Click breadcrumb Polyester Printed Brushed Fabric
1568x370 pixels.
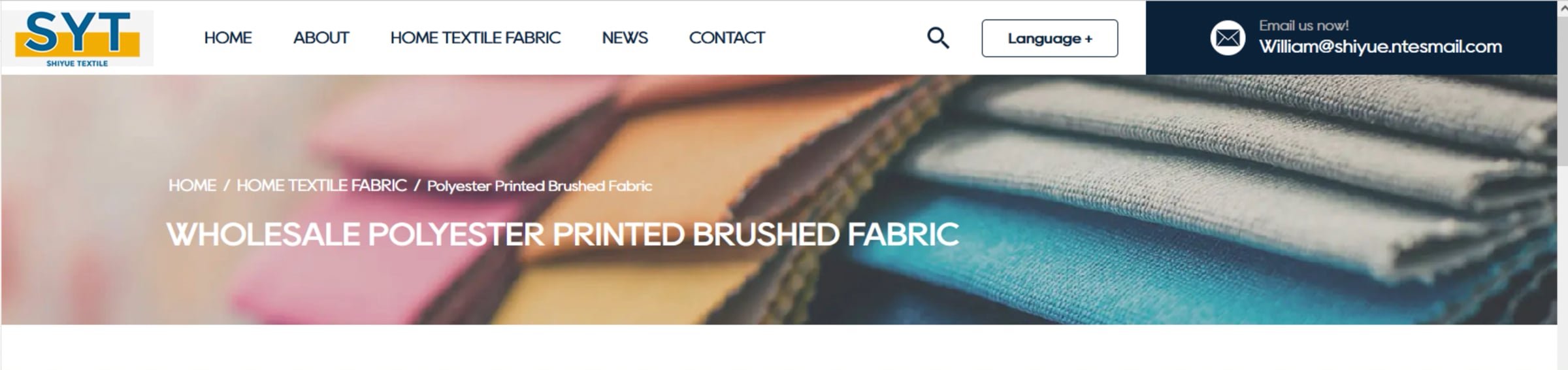pyautogui.click(x=540, y=186)
